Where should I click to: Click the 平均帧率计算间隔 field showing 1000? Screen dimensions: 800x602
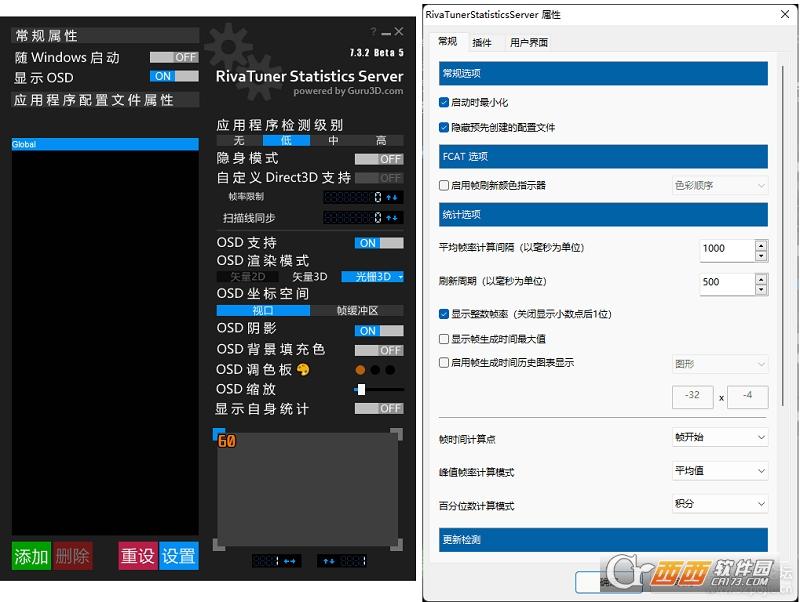727,249
